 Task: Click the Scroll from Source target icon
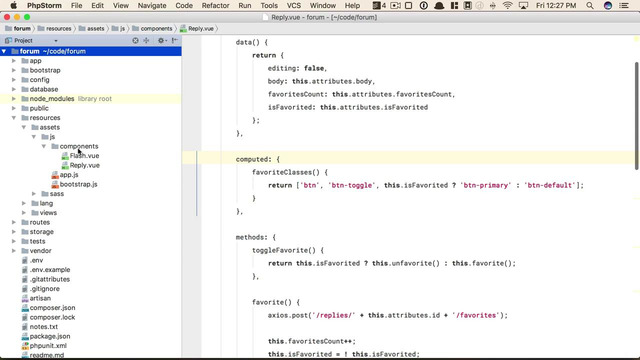pos(135,40)
